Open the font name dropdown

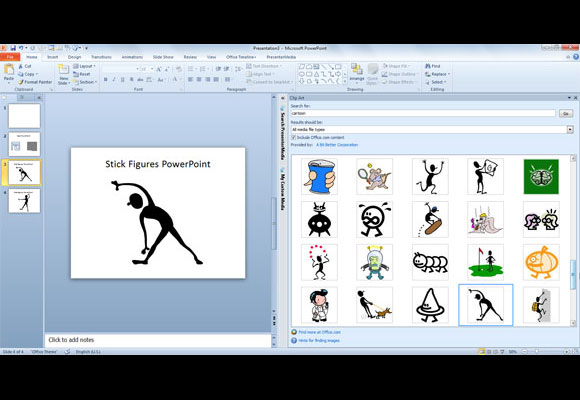click(x=137, y=69)
